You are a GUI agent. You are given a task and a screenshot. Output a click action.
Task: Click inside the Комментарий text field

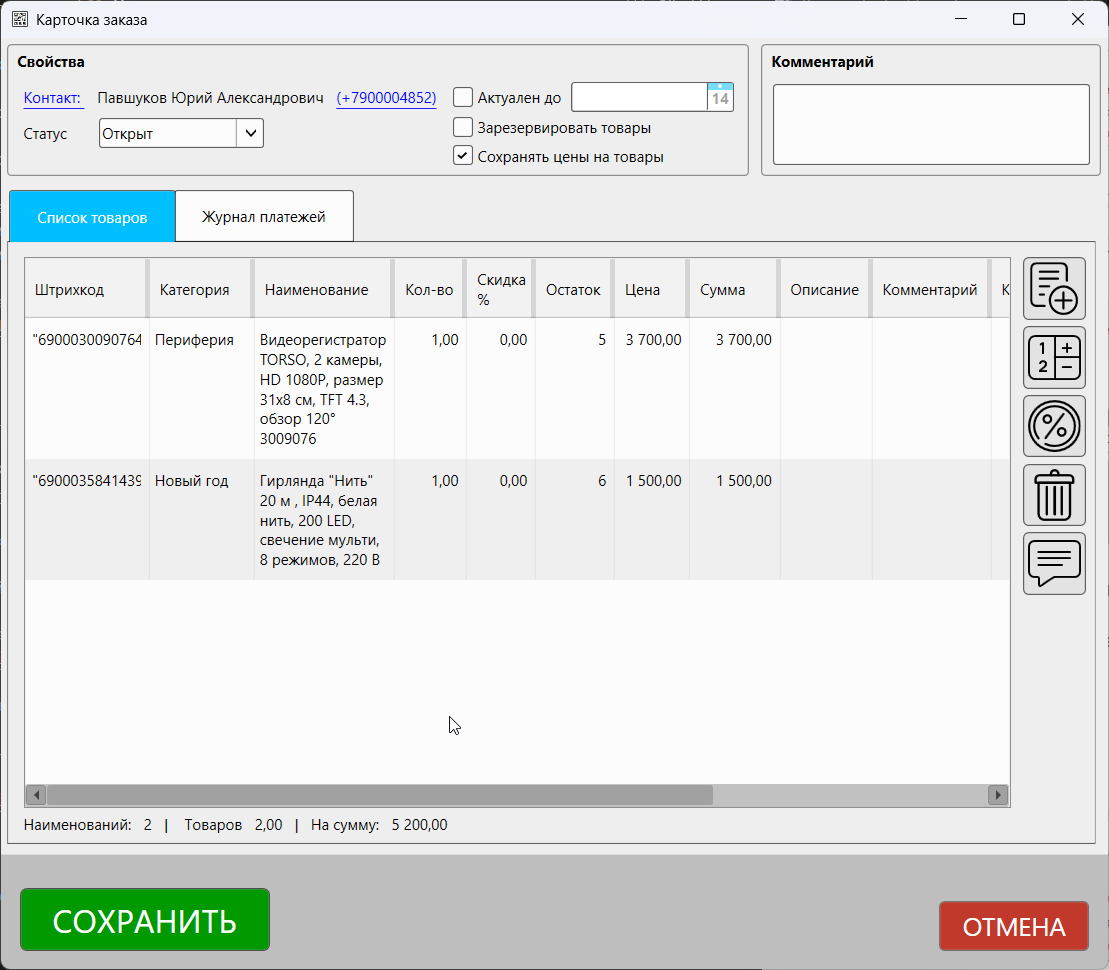[930, 124]
